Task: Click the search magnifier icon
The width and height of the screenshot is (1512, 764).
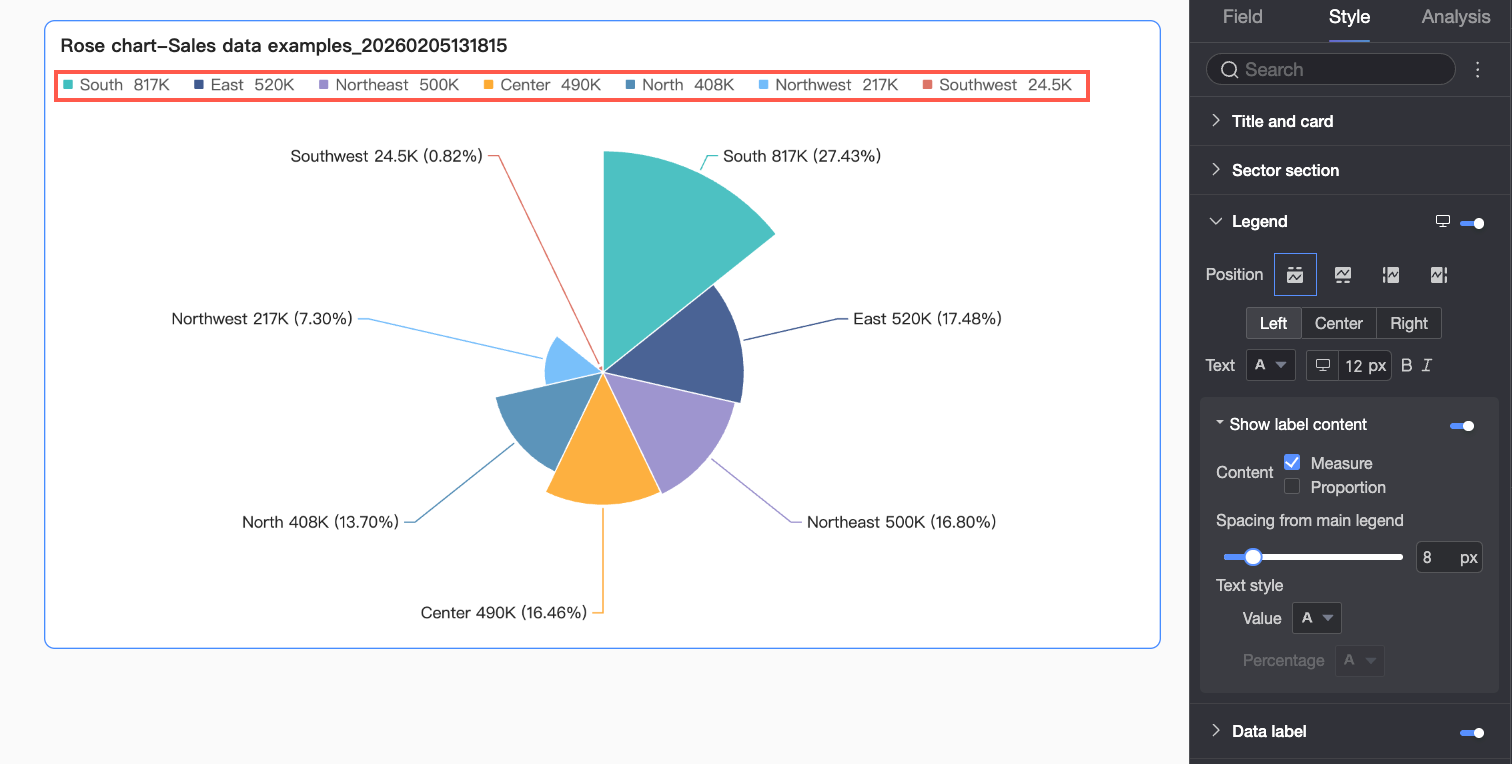Action: click(1230, 69)
